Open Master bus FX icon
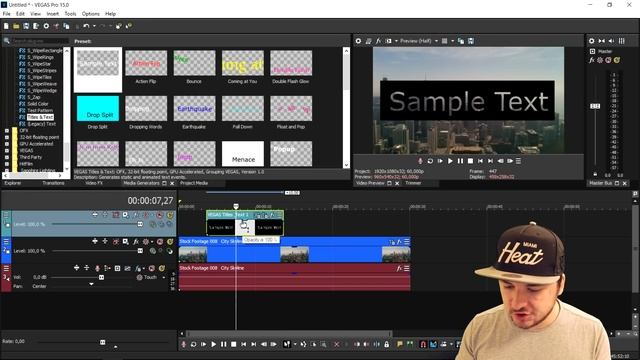Image resolution: width=640 pixels, height=360 pixels. click(x=591, y=60)
